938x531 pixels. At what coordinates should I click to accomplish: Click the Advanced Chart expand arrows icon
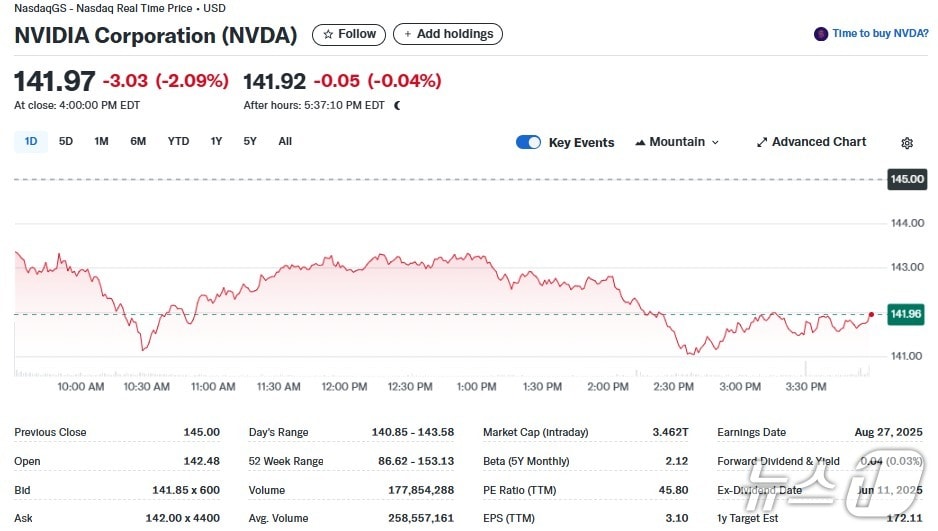(x=761, y=142)
